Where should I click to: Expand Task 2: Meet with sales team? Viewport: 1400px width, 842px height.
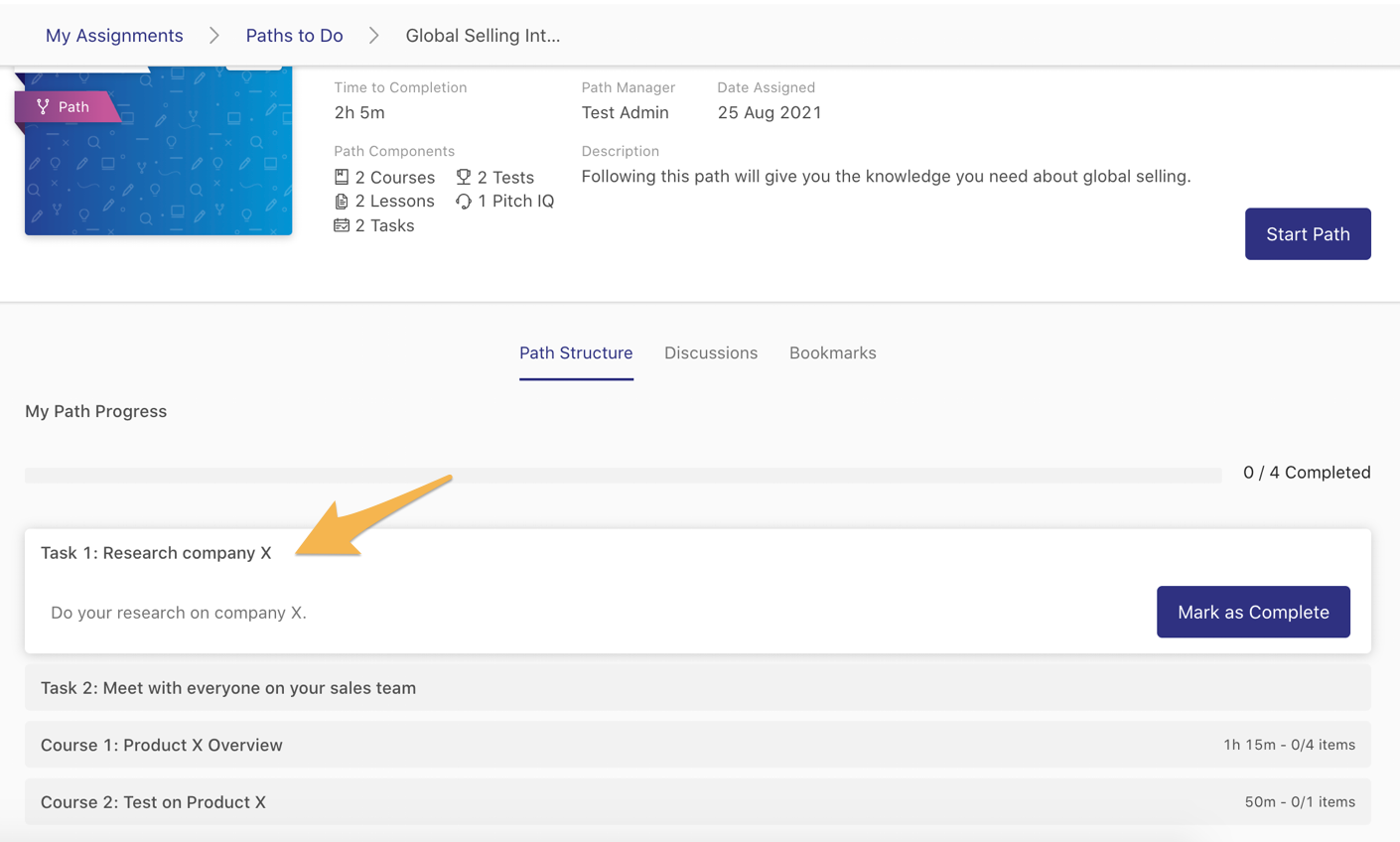point(228,688)
